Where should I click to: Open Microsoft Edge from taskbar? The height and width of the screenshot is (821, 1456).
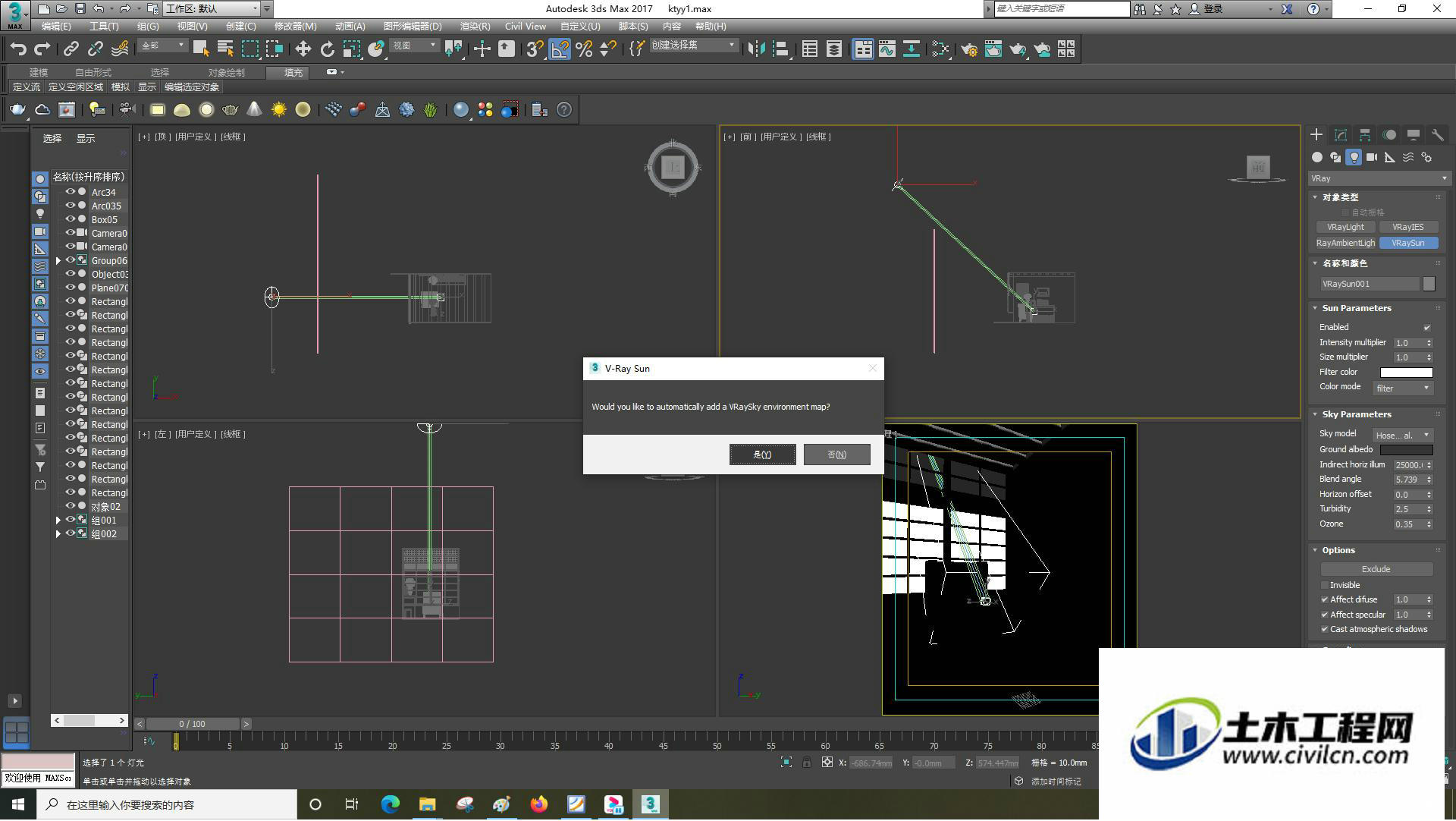(391, 805)
